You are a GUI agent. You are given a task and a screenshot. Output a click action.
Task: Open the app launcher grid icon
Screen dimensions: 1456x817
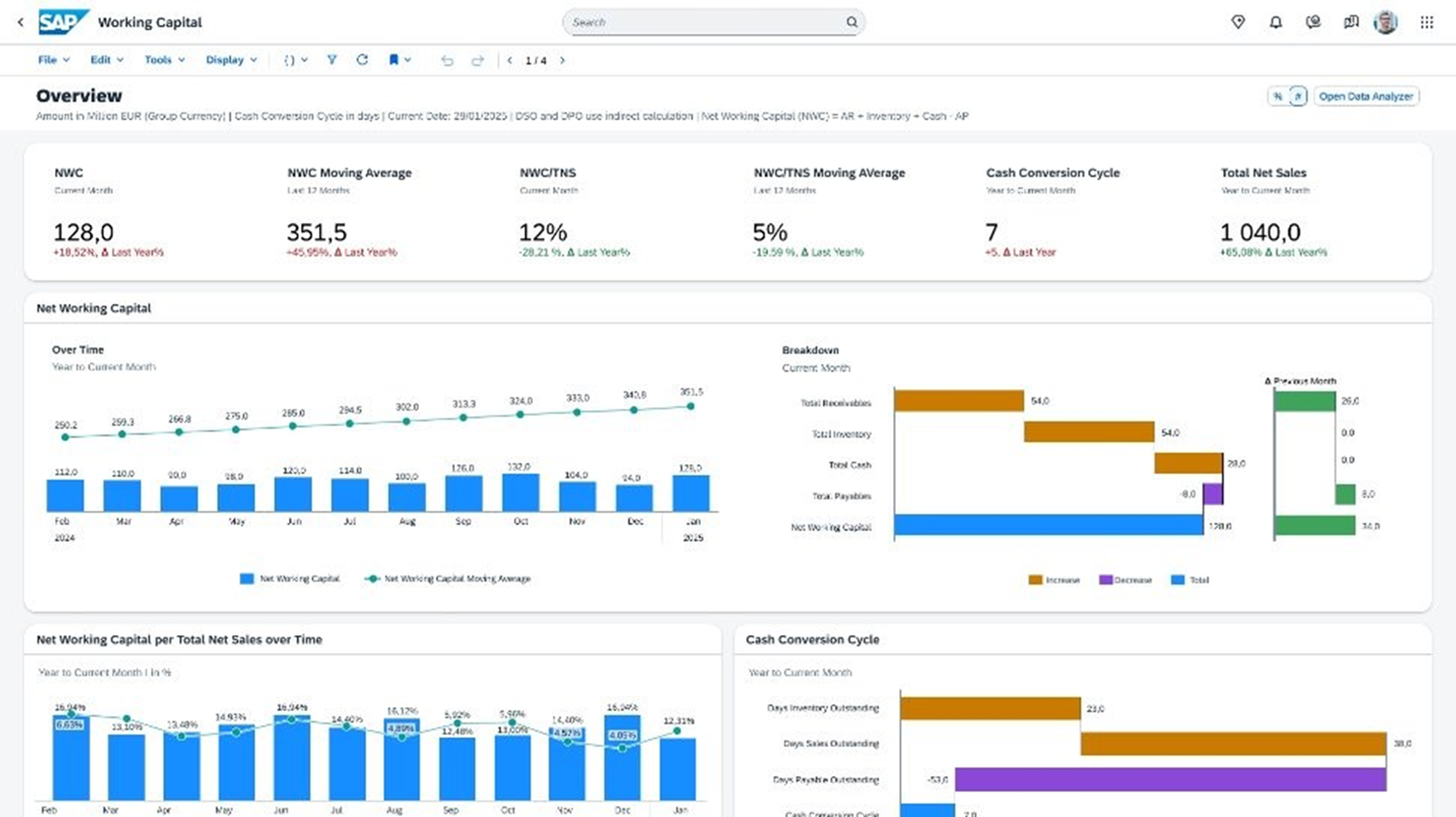(1426, 21)
